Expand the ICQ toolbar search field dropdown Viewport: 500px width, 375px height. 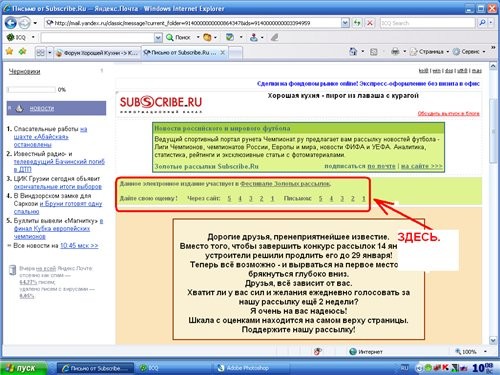tap(158, 38)
